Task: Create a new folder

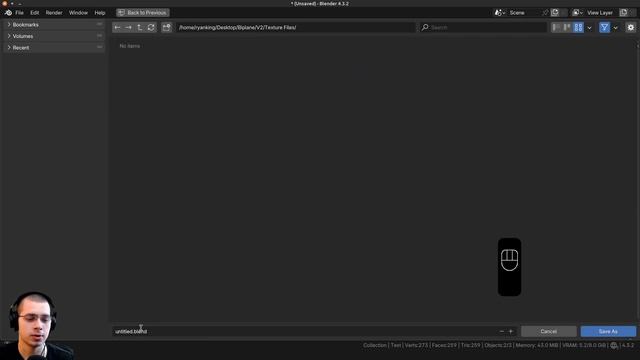Action: 166,27
